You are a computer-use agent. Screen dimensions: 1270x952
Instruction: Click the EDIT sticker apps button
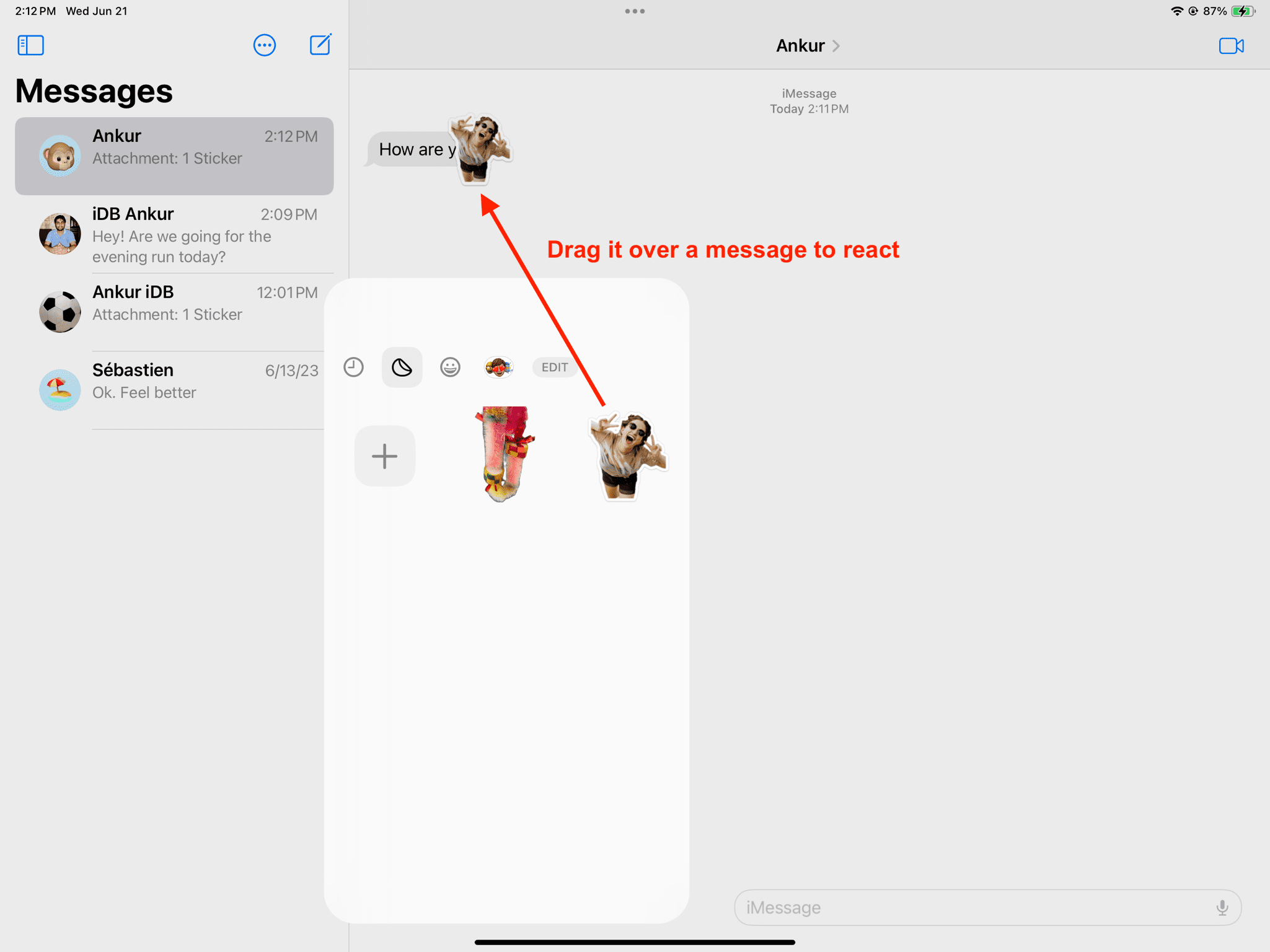[x=554, y=368]
